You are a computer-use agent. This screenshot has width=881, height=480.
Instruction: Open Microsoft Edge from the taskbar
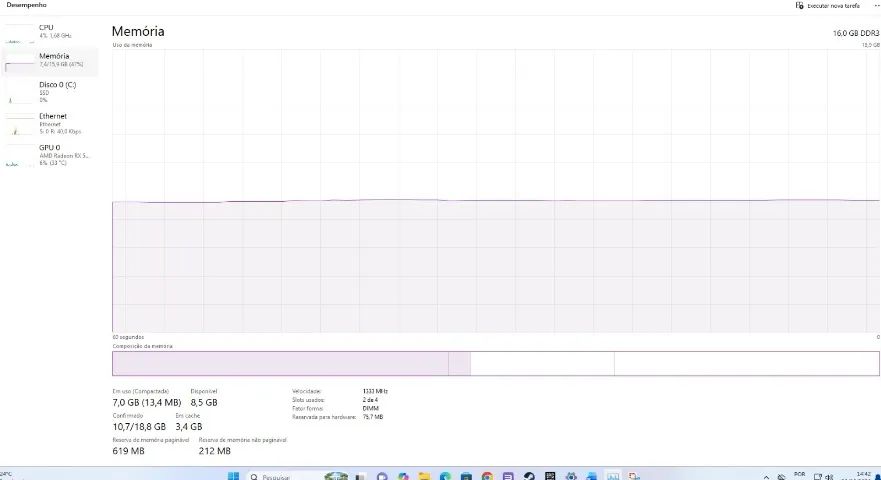(445, 477)
